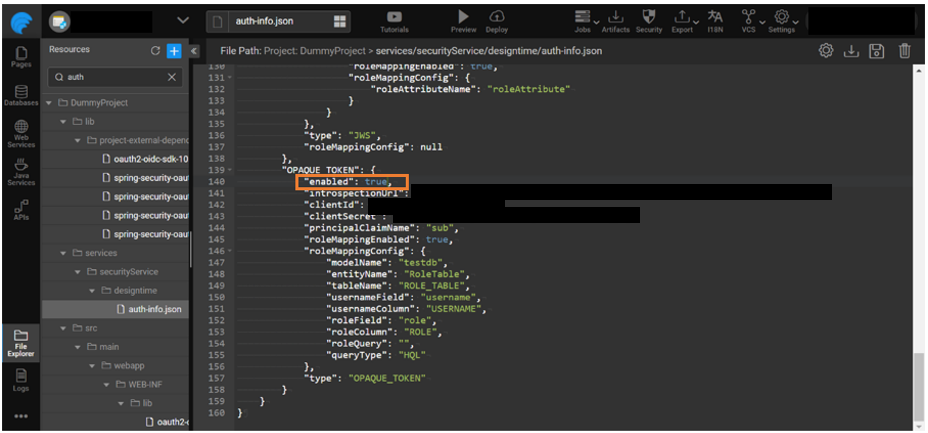Clear the auth search text with X

pyautogui.click(x=172, y=77)
